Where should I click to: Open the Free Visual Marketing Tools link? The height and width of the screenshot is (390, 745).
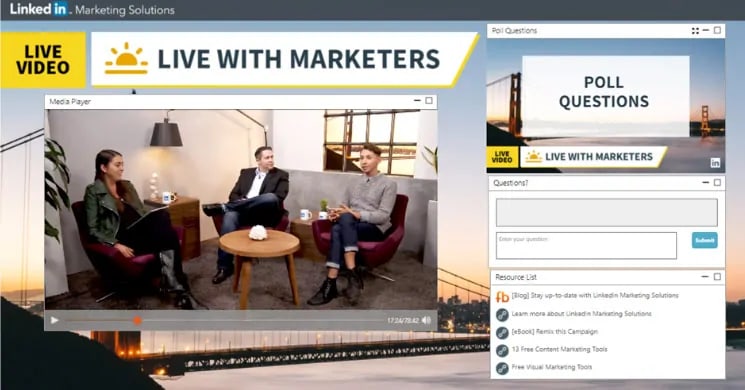tap(552, 367)
